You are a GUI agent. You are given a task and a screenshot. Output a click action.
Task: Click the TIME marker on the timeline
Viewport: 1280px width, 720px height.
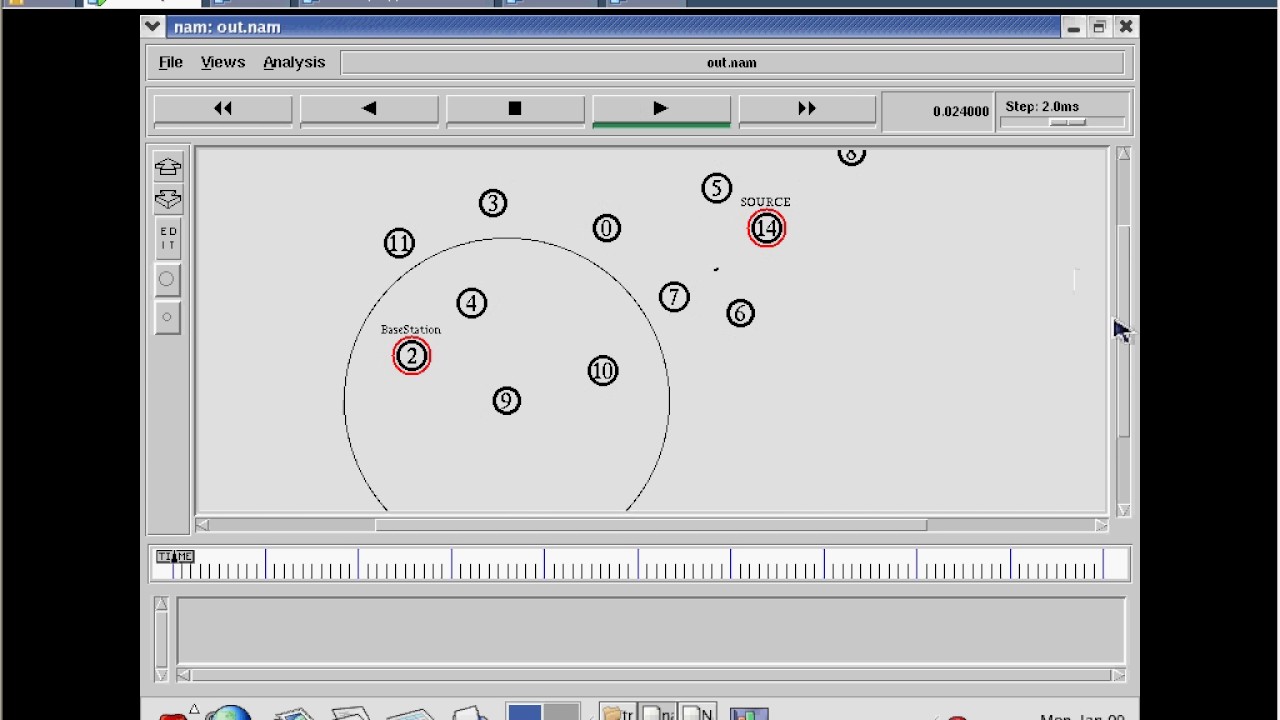pyautogui.click(x=175, y=556)
